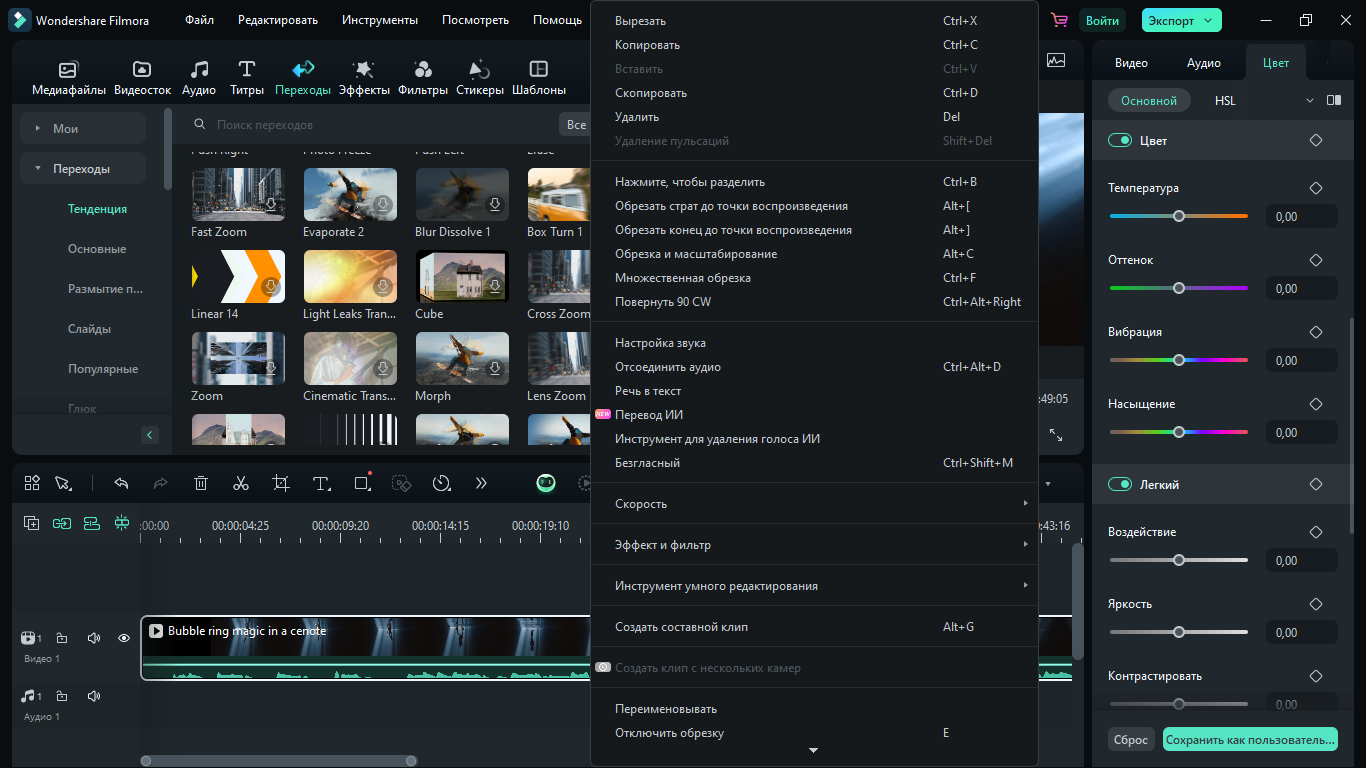Click the selection arrow tool icon
The width and height of the screenshot is (1366, 768).
pyautogui.click(x=63, y=483)
